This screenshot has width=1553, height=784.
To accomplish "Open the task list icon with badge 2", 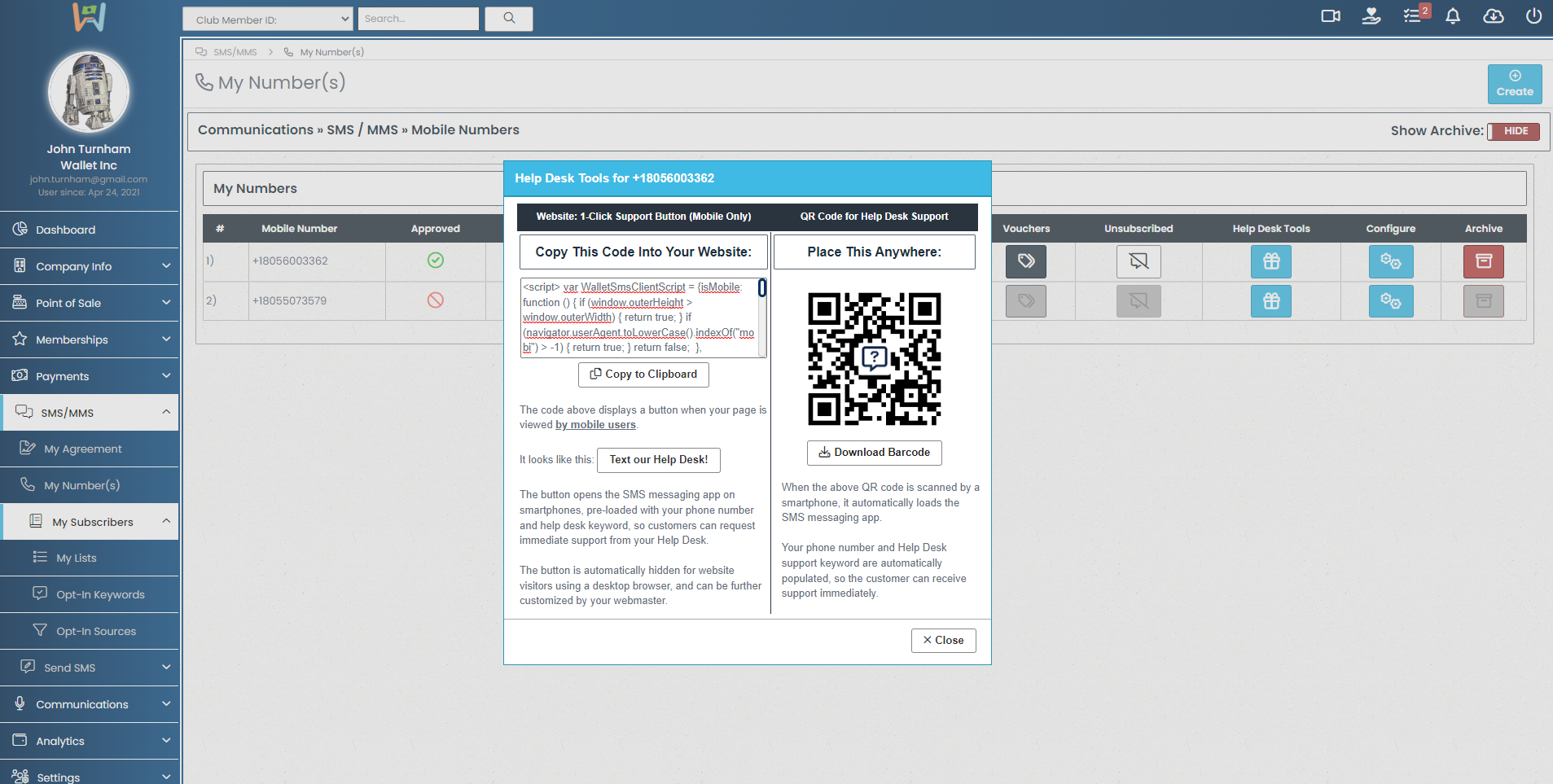I will point(1414,15).
